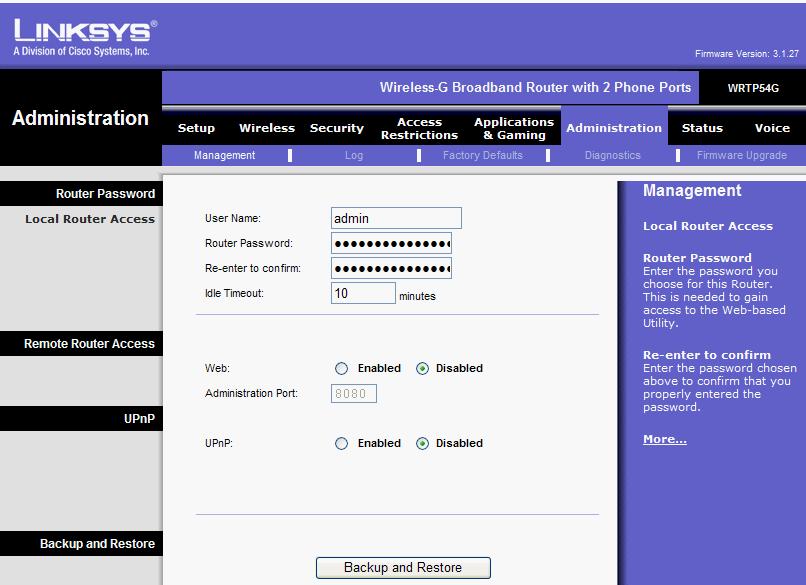
Task: Enable UPnP radio option
Action: click(341, 444)
